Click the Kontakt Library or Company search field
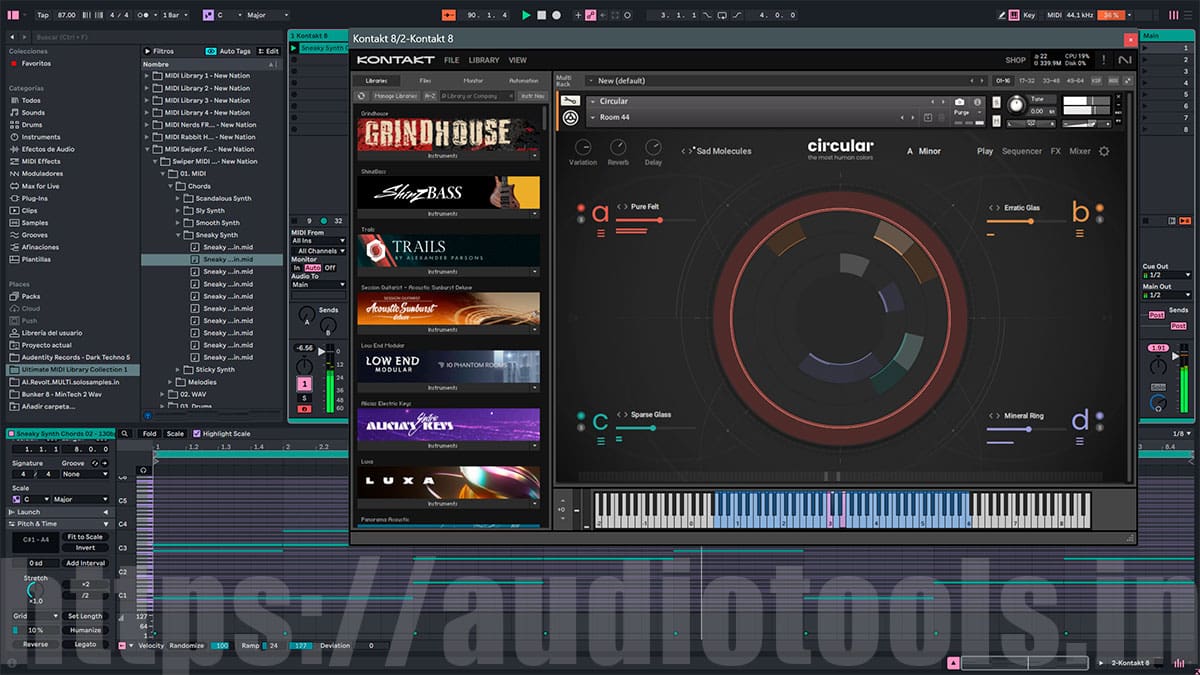 (x=475, y=96)
